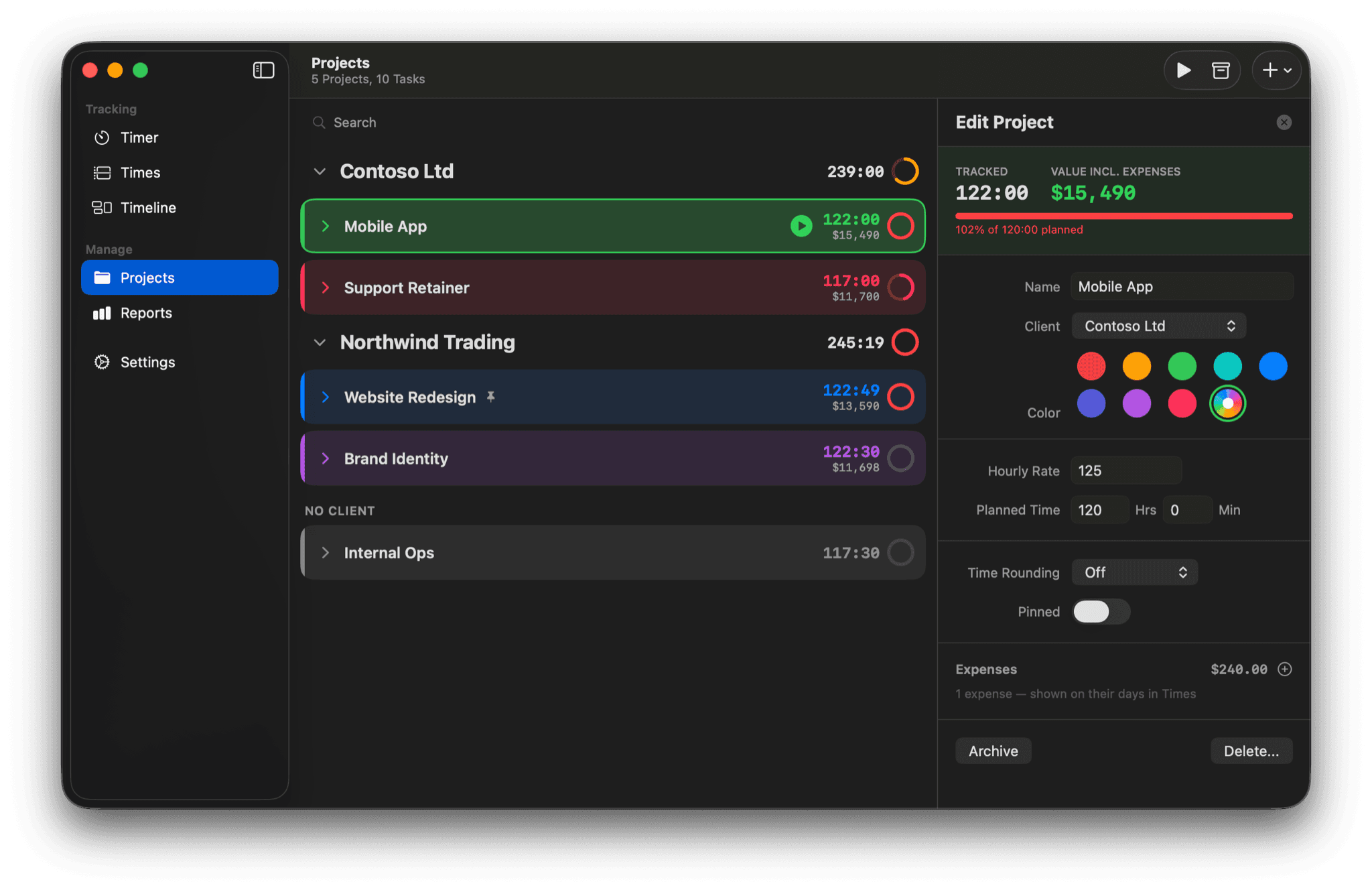Screen dimensions: 1372x890
Task: Click the green play icon on Mobile App
Action: tap(801, 227)
